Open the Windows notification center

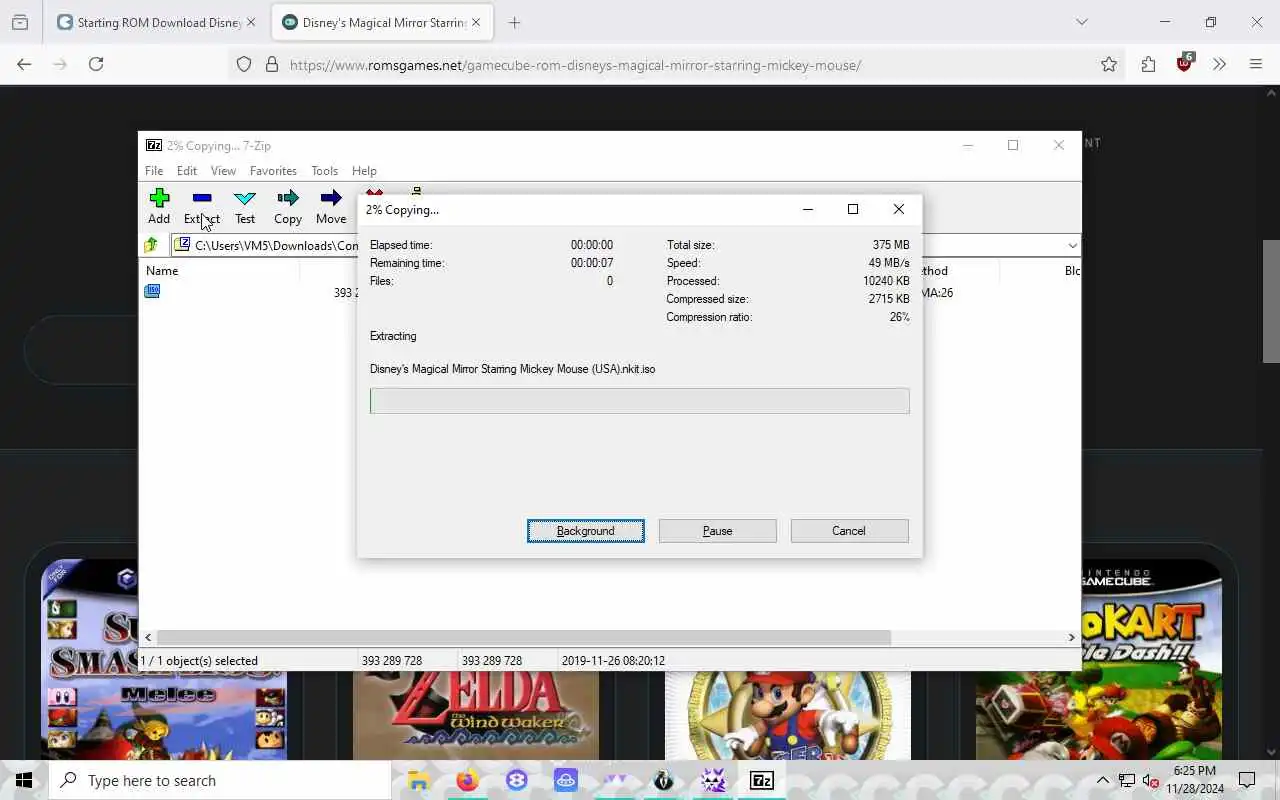tap(1247, 780)
